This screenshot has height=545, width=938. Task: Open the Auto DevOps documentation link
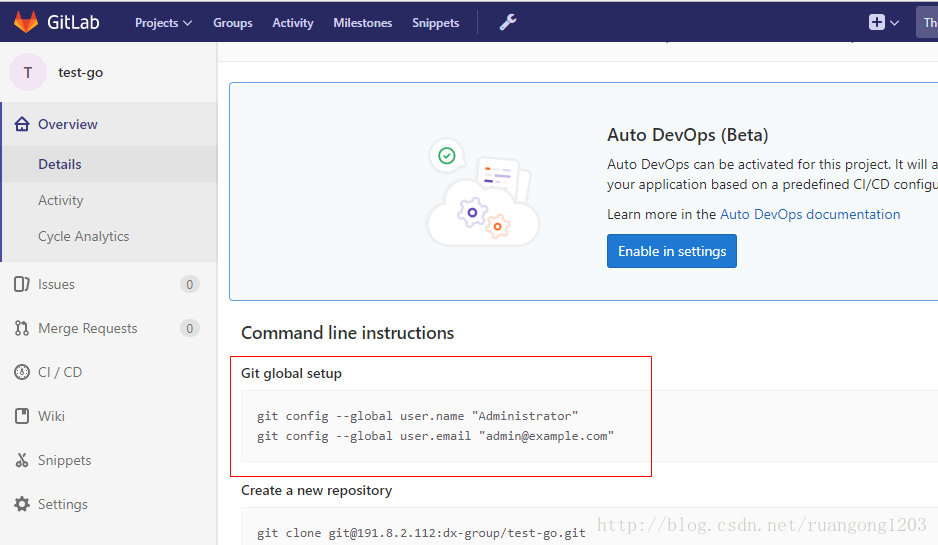point(810,214)
